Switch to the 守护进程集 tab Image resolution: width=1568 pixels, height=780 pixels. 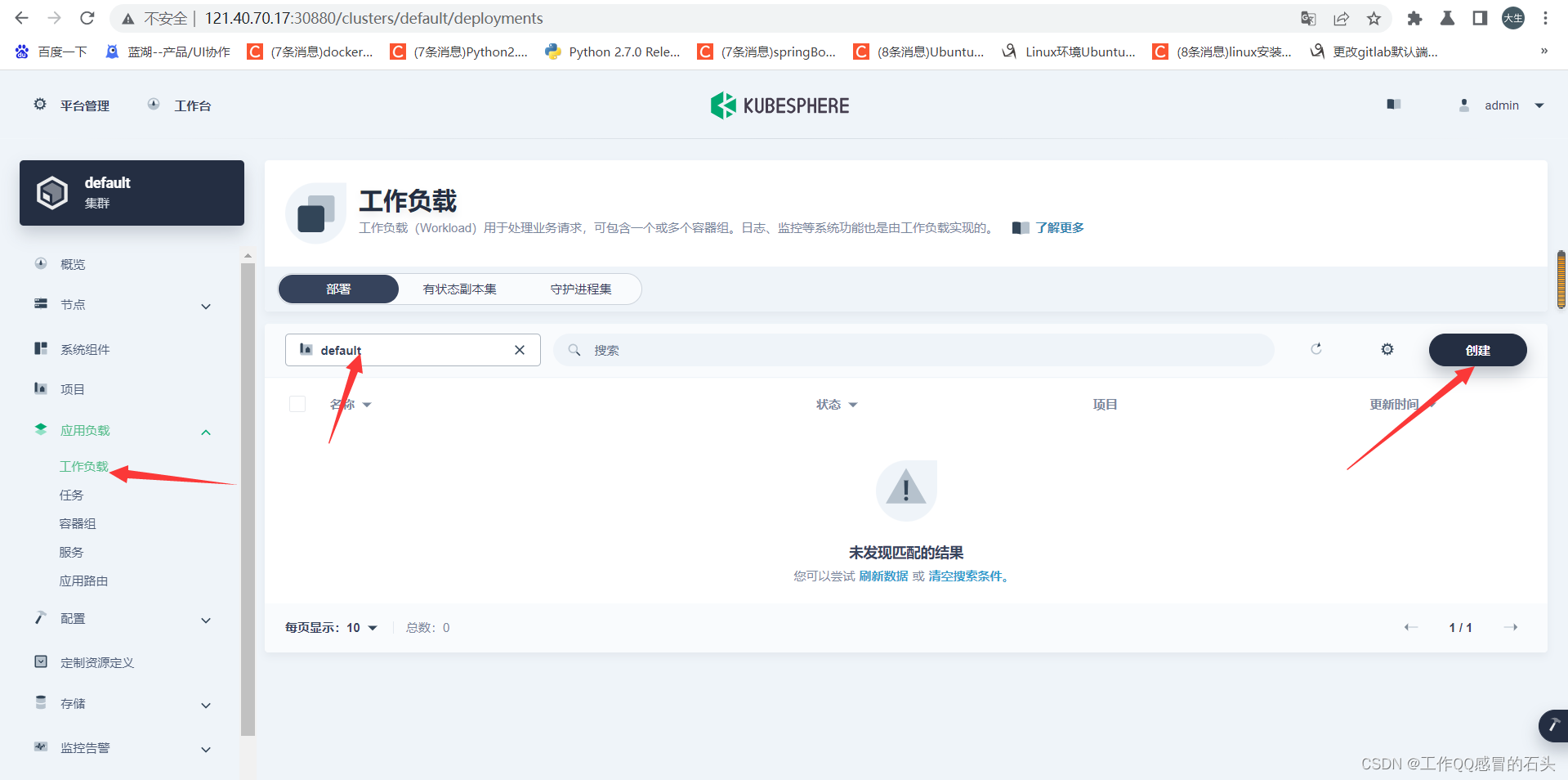(581, 289)
